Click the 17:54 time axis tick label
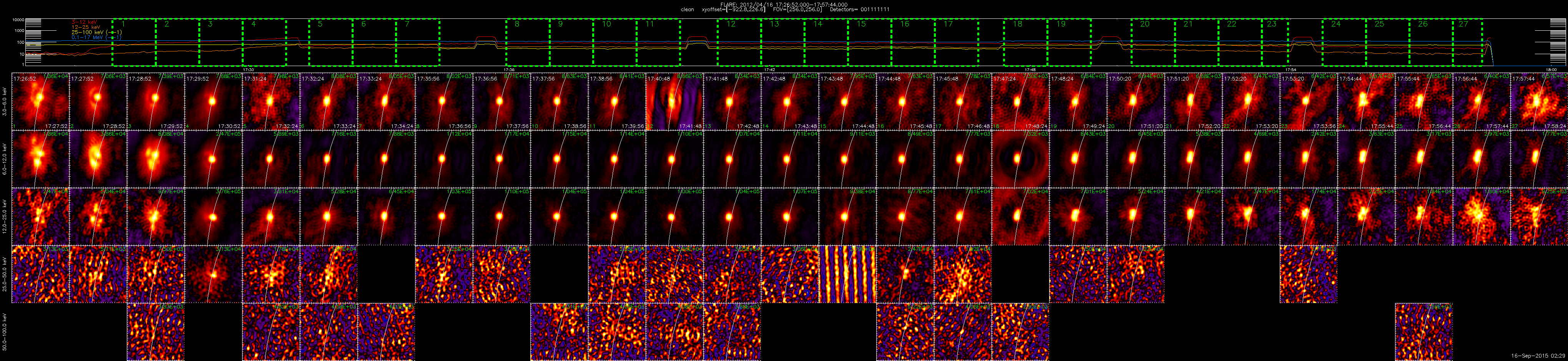The image size is (1568, 361). click(x=1291, y=70)
